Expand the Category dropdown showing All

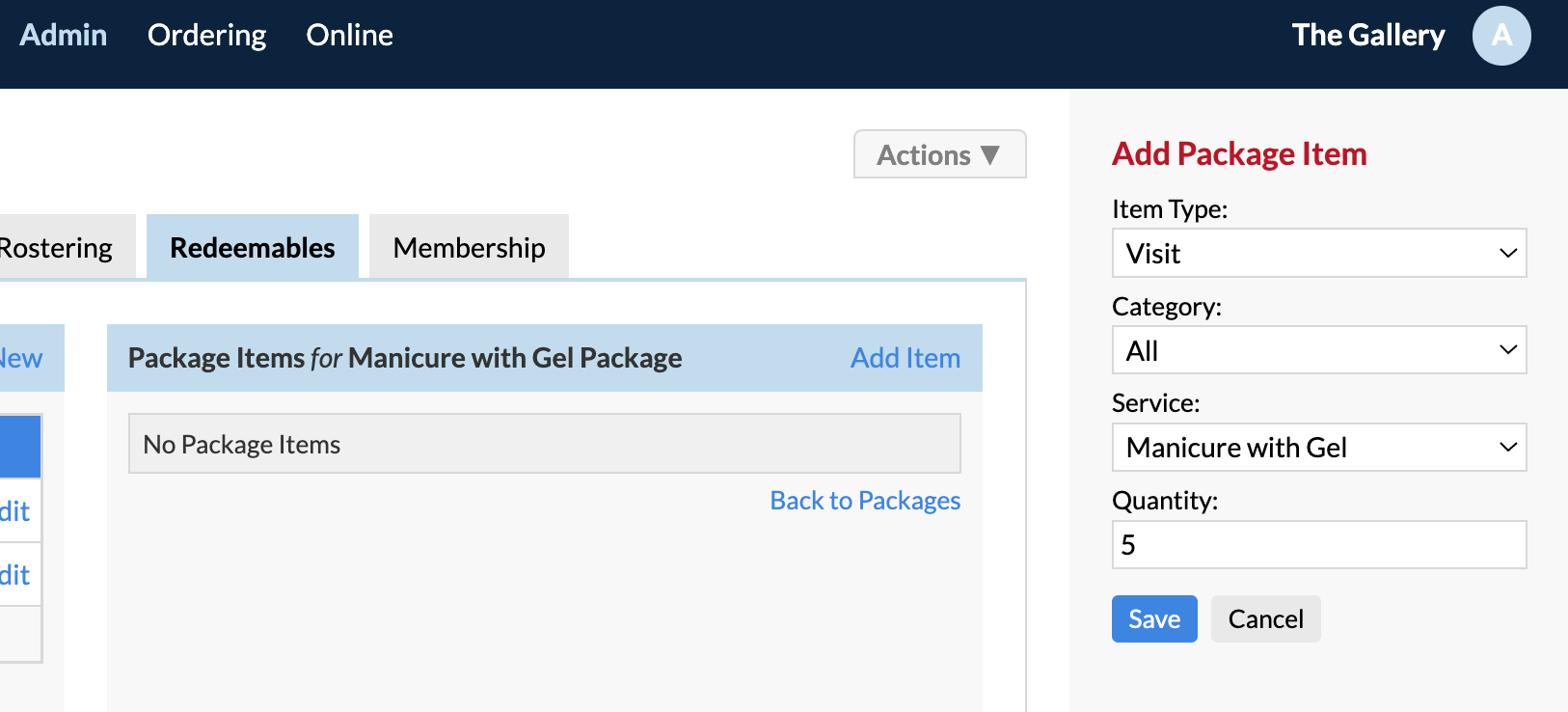click(1319, 350)
